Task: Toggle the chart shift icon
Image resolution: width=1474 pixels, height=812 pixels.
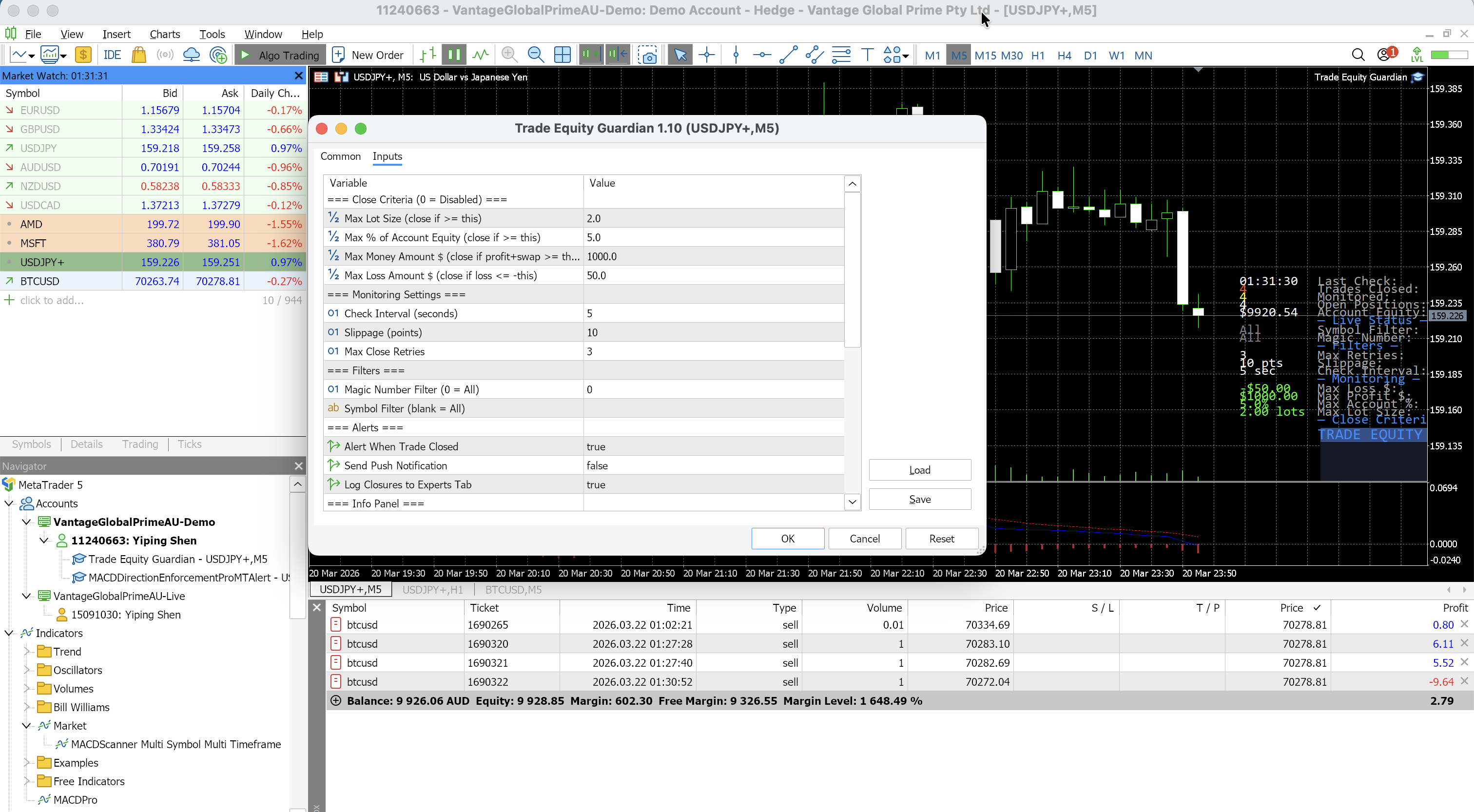Action: tap(618, 55)
